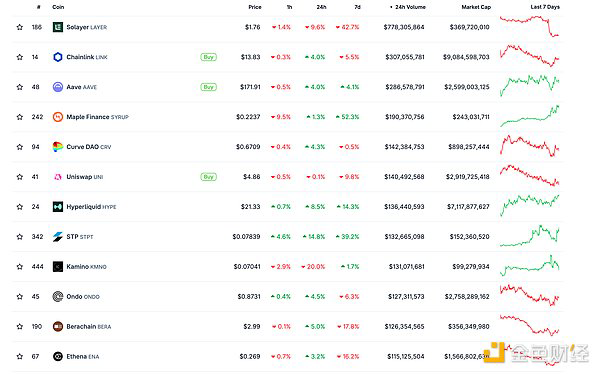The height and width of the screenshot is (374, 600).
Task: Click the Aave ghost icon
Action: pyautogui.click(x=58, y=87)
